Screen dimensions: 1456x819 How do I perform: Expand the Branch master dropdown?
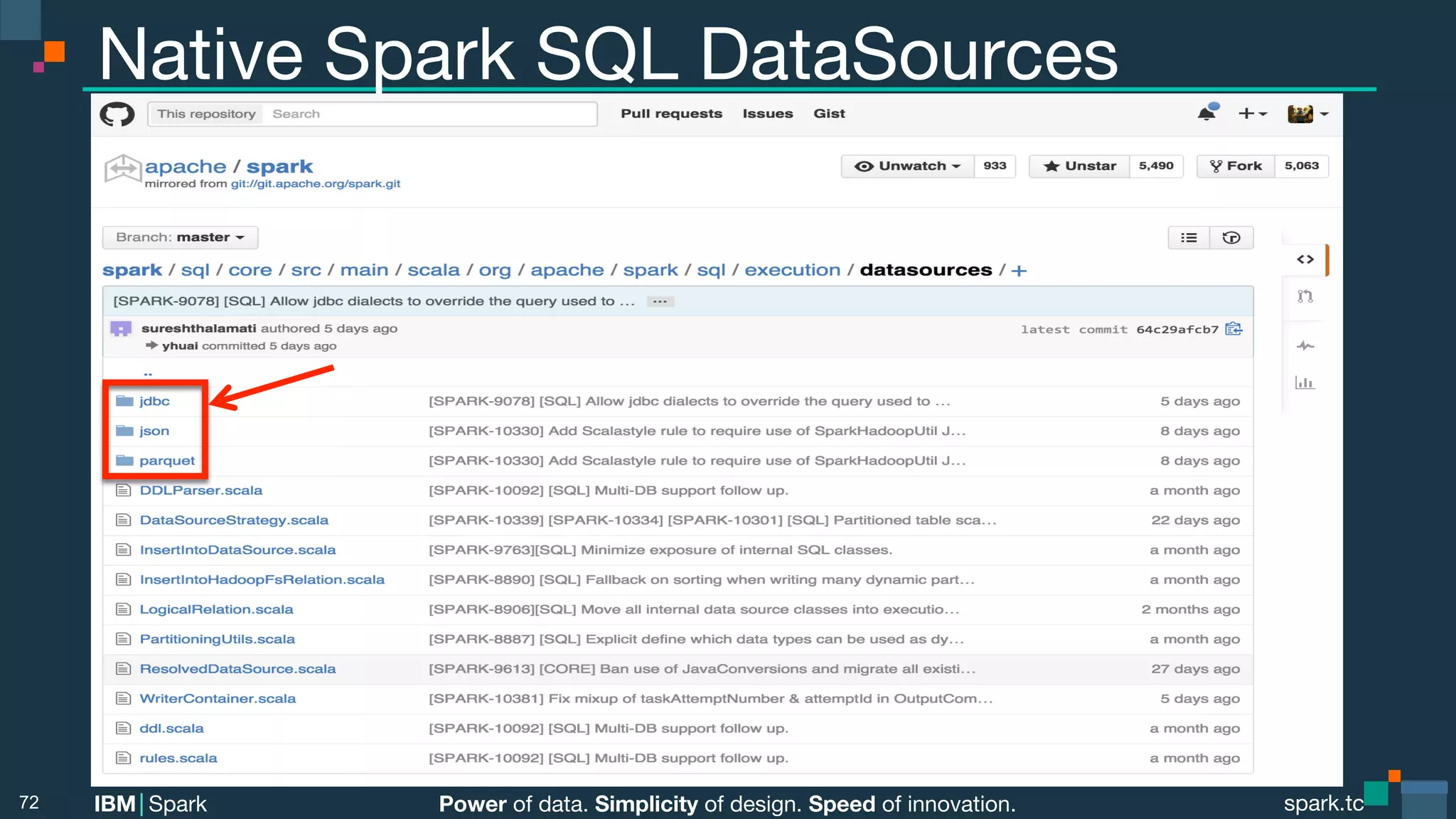pos(180,237)
